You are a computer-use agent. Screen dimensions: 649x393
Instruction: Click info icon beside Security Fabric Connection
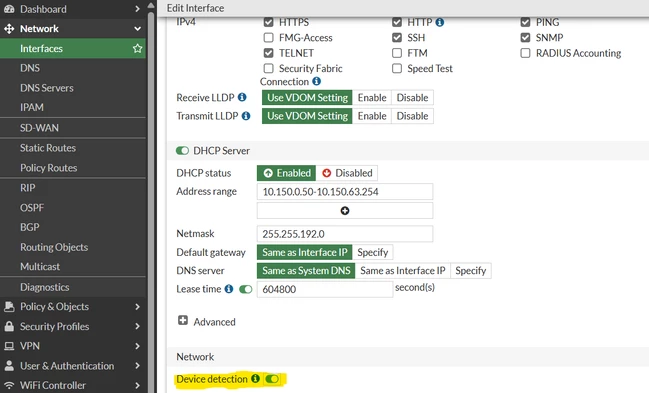tap(317, 81)
